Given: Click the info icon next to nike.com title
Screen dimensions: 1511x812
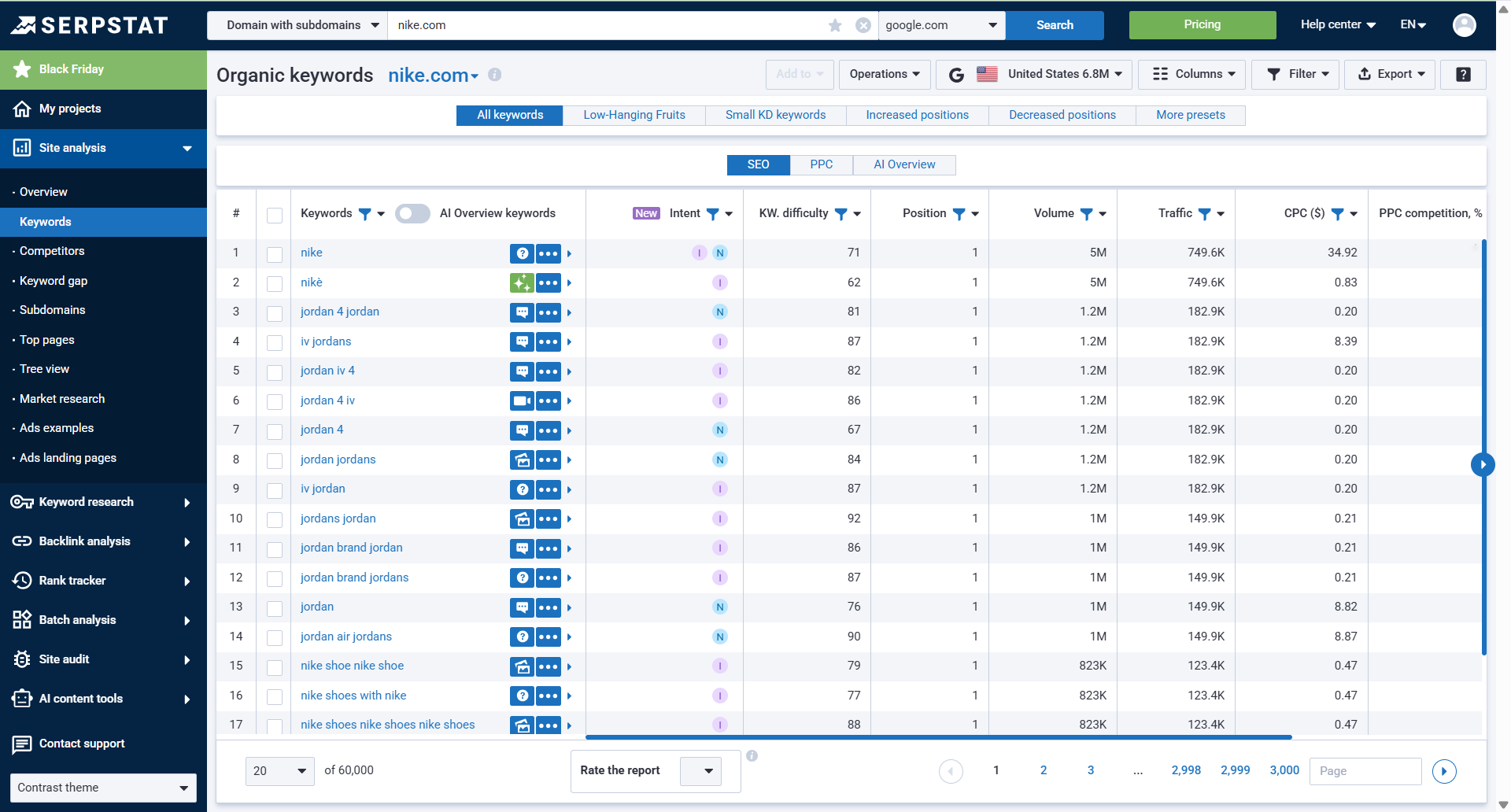Looking at the screenshot, I should pos(494,75).
